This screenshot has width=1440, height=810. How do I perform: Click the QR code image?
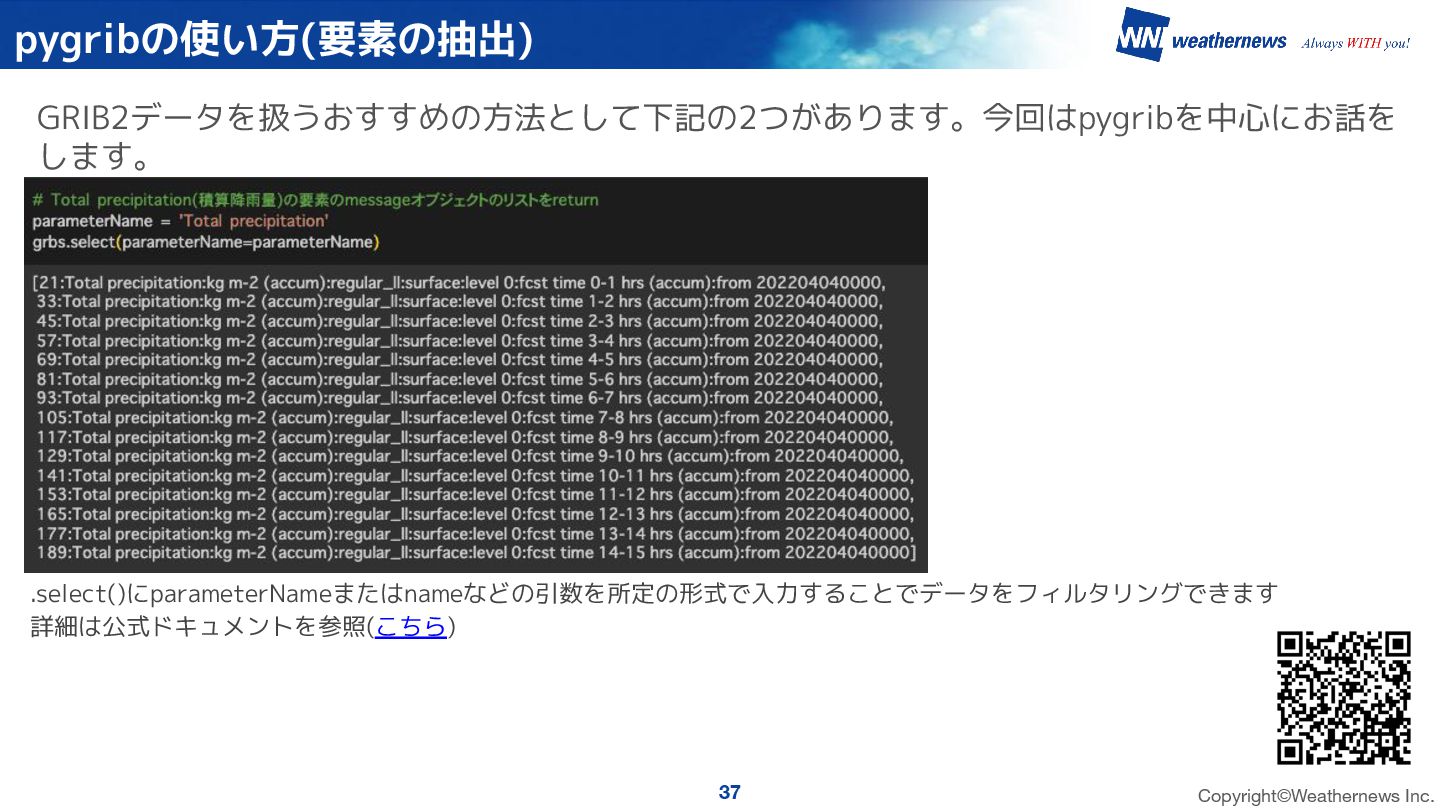[x=1343, y=697]
